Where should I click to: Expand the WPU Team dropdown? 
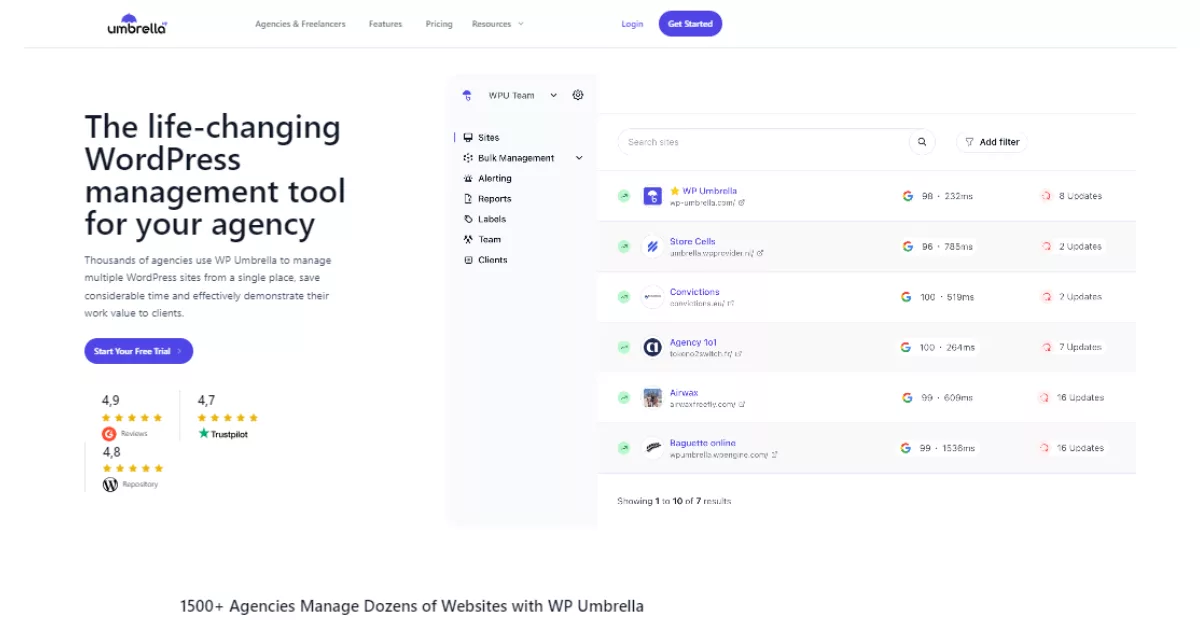coord(554,95)
